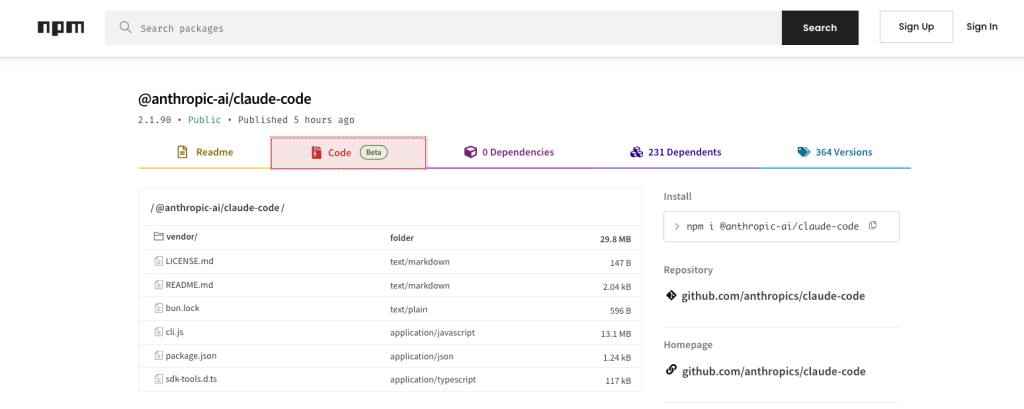This screenshot has width=1024, height=409.
Task: Open package.json file
Action: click(191, 356)
